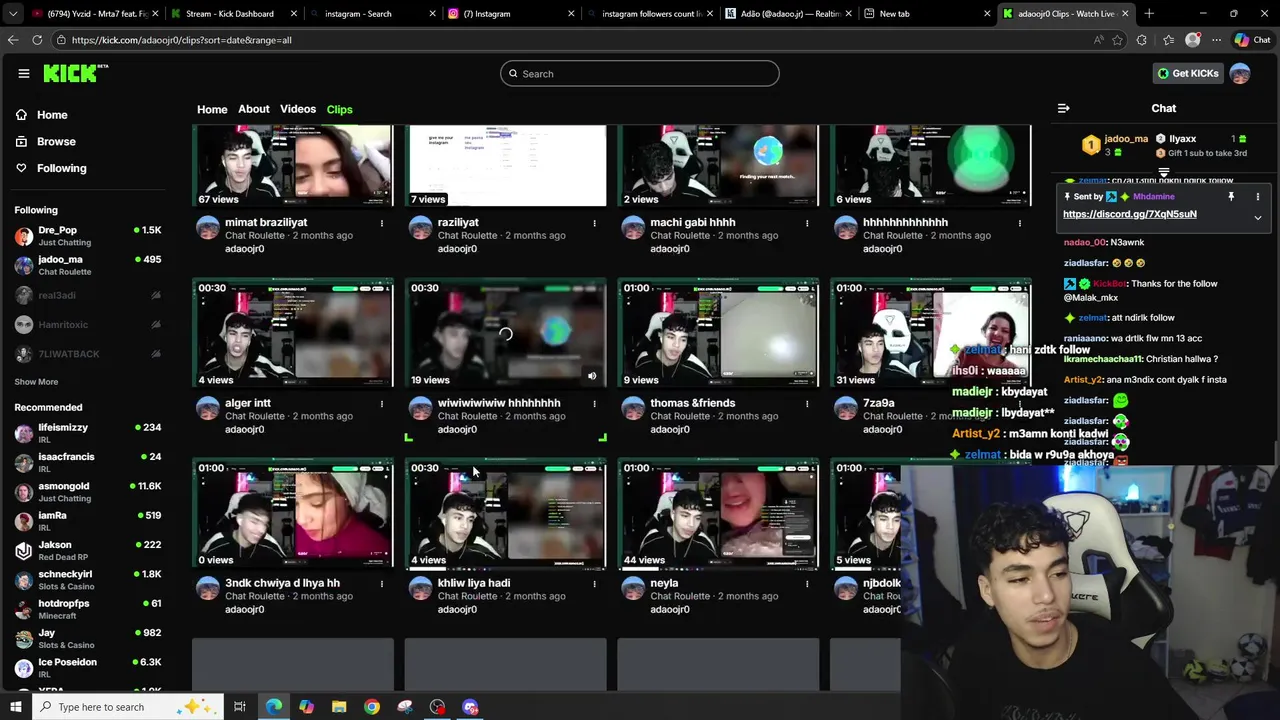
Task: Play the alger intt clip thumbnail
Action: coord(293,334)
